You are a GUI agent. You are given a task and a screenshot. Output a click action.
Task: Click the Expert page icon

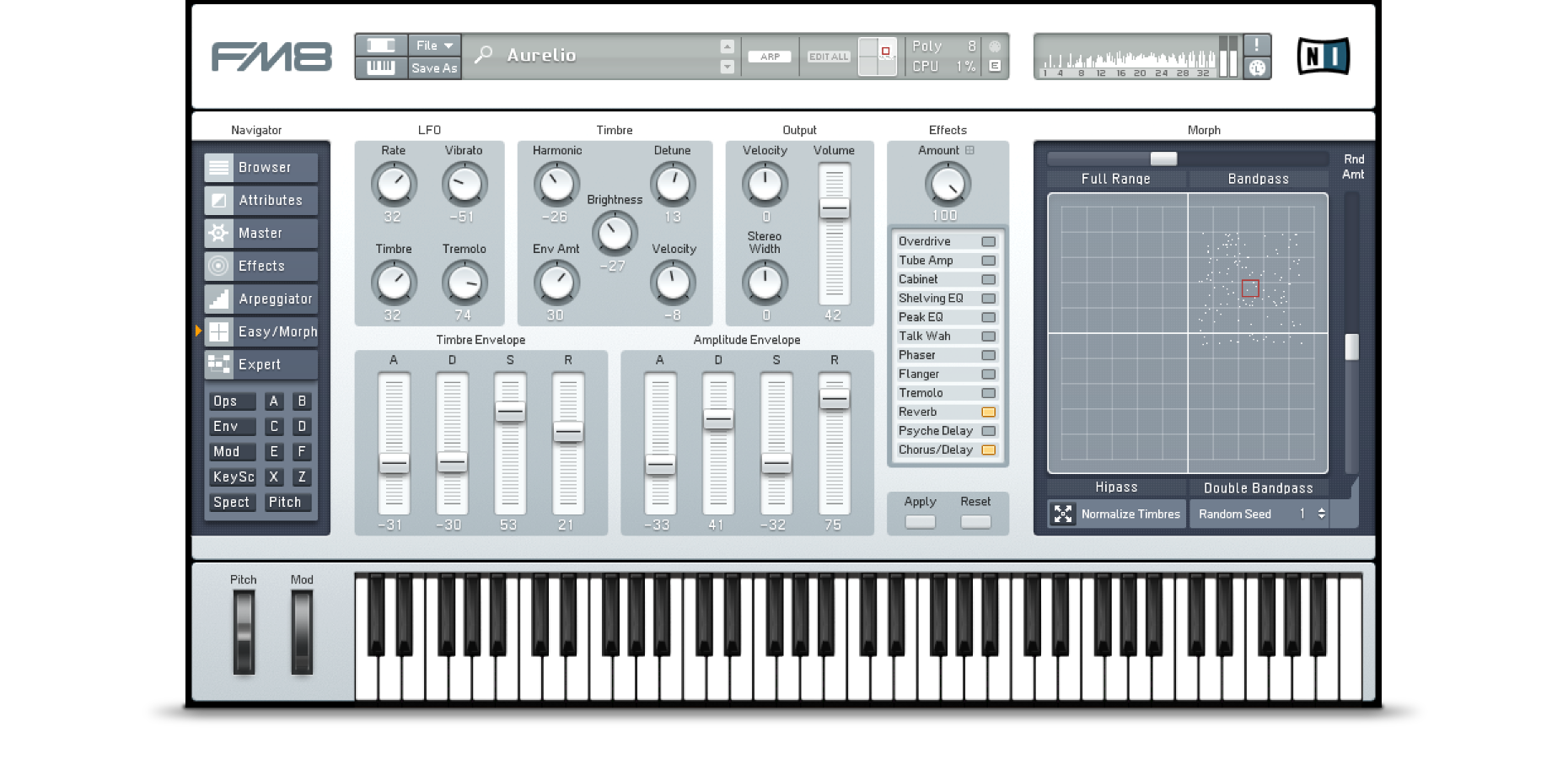(x=219, y=364)
